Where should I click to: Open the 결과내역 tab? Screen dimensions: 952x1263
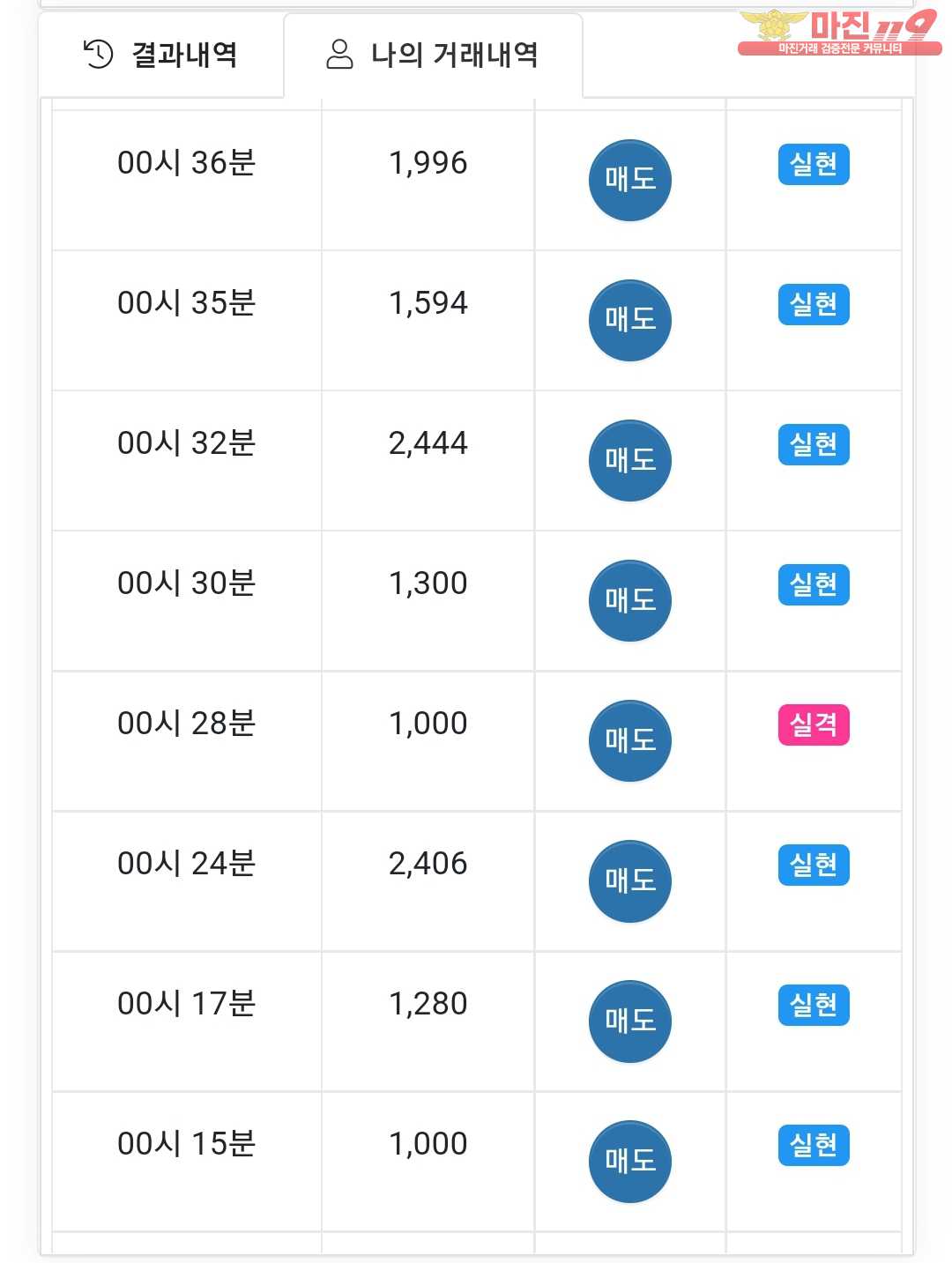(x=161, y=55)
